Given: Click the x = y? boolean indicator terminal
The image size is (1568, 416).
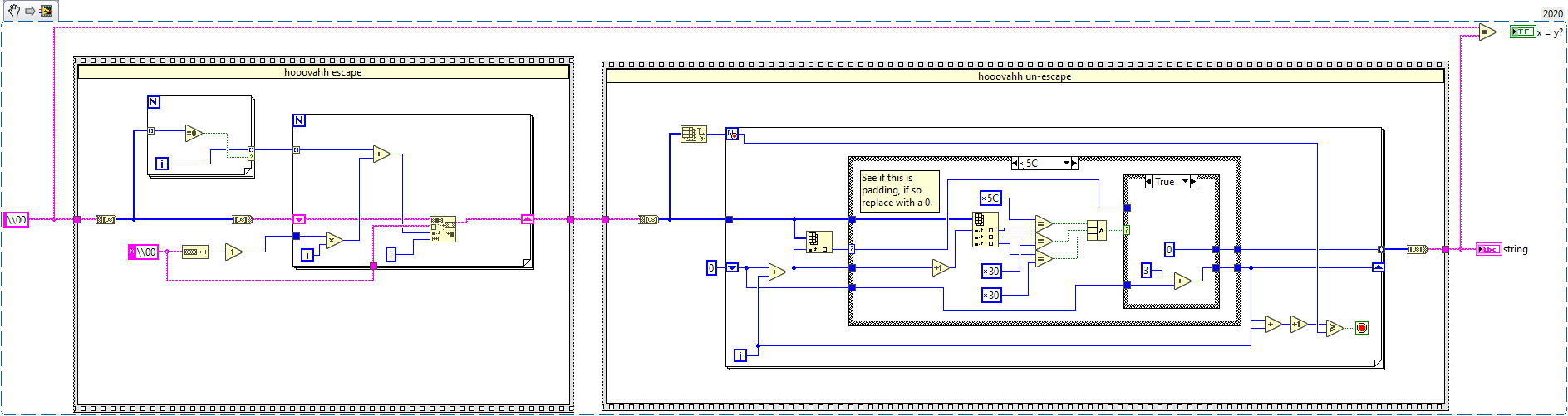Looking at the screenshot, I should (x=1522, y=32).
